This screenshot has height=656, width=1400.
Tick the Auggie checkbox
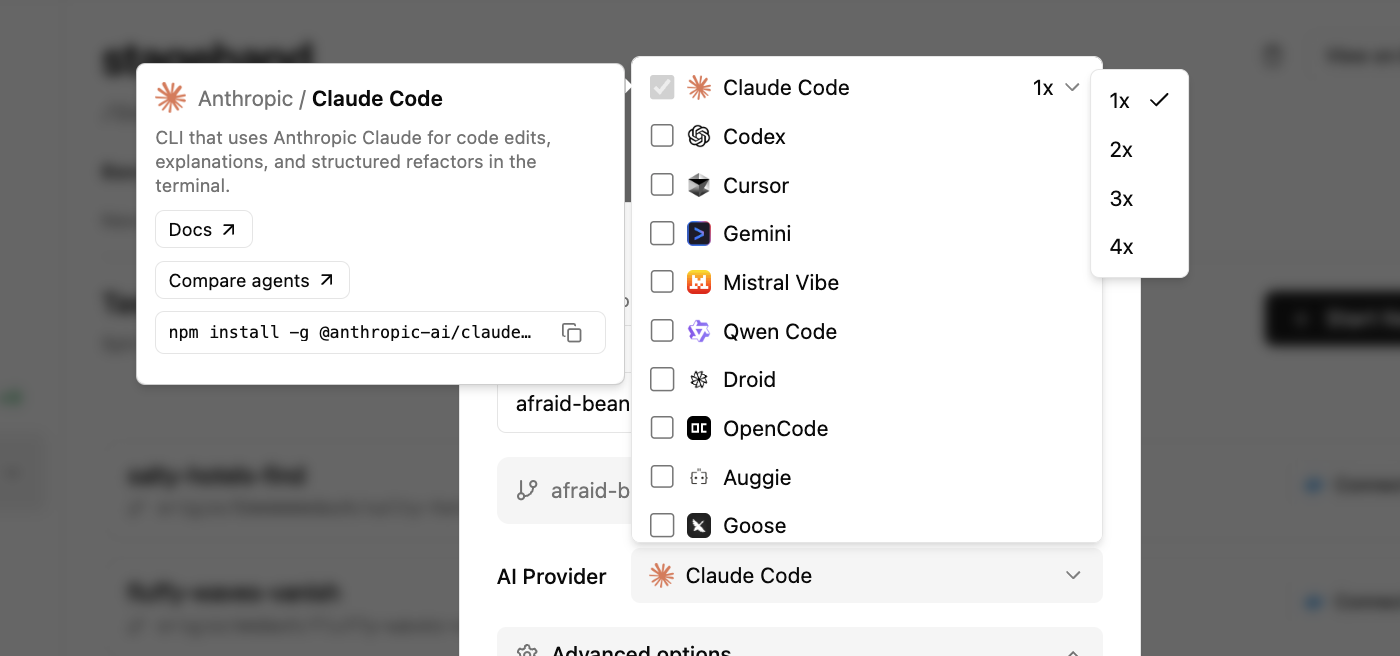[662, 477]
